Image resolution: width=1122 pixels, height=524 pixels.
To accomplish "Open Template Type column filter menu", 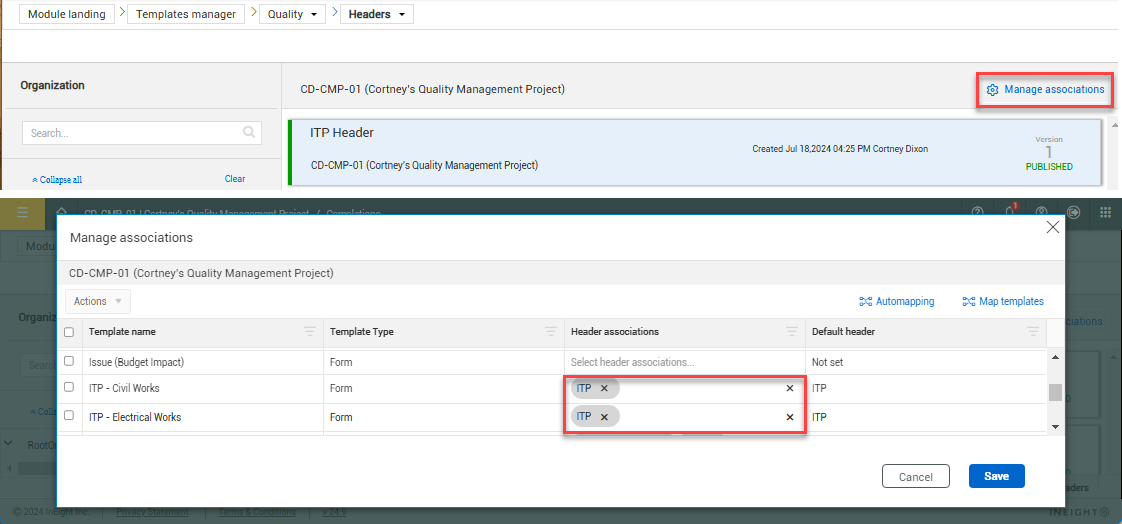I will pos(550,332).
